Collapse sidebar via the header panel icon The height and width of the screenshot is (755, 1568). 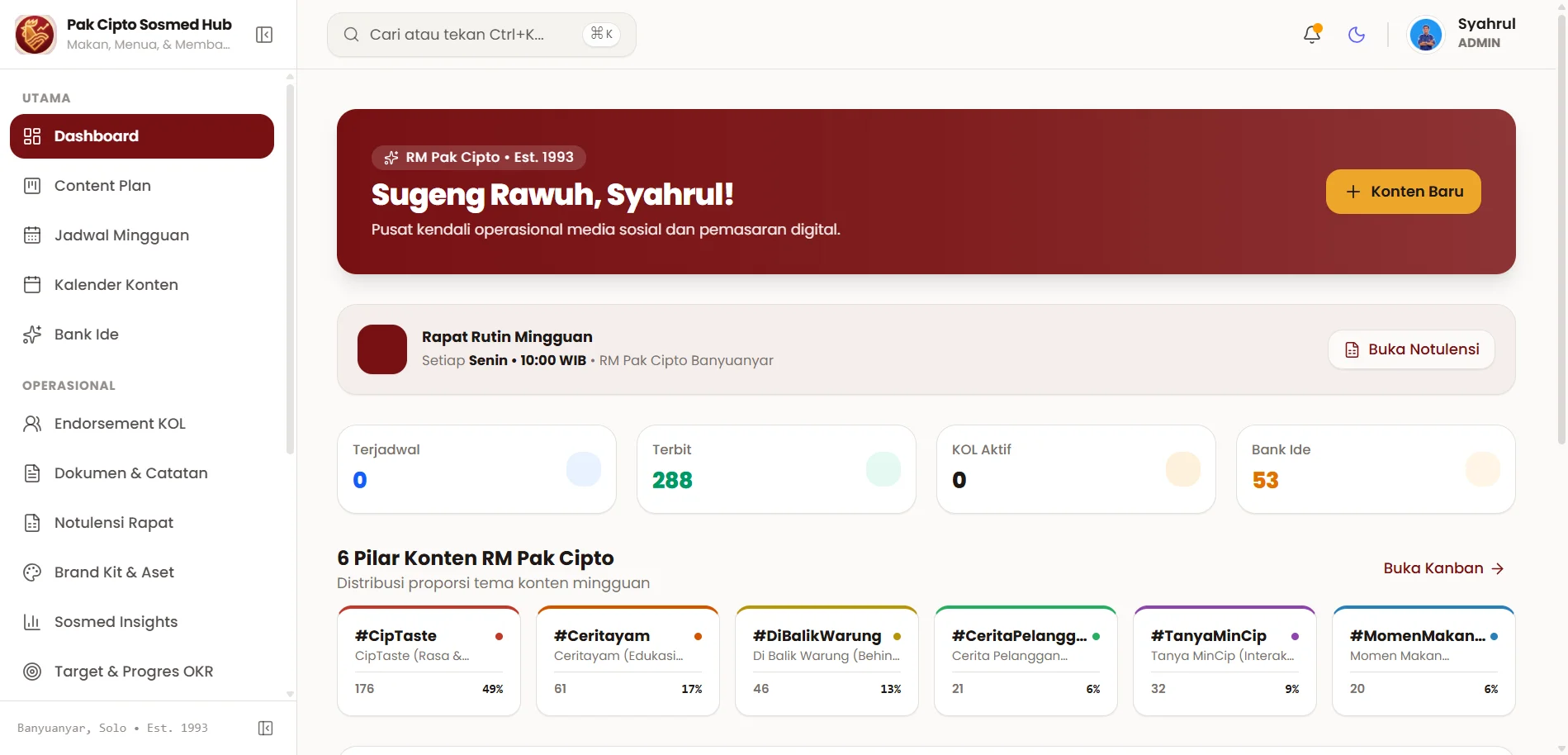click(x=264, y=35)
